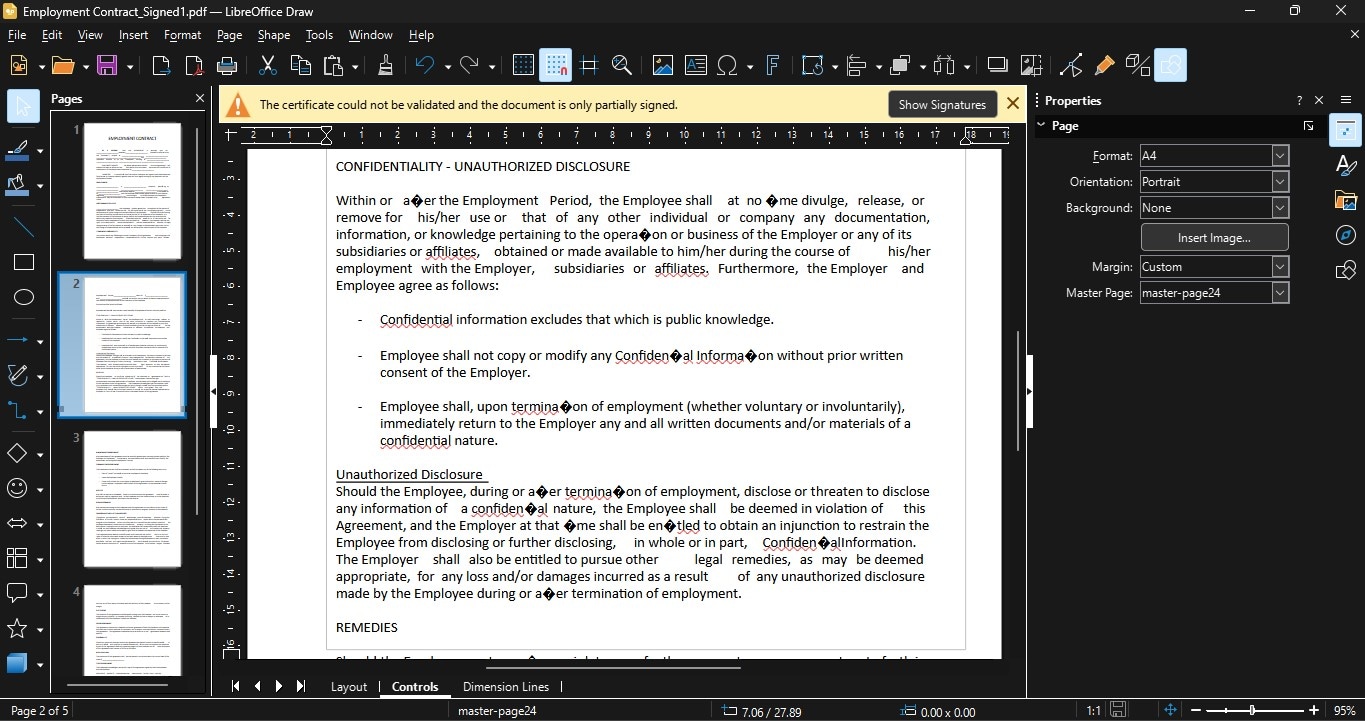Viewport: 1365px width, 721px height.
Task: Switch to the Layout layer tab
Action: (349, 687)
